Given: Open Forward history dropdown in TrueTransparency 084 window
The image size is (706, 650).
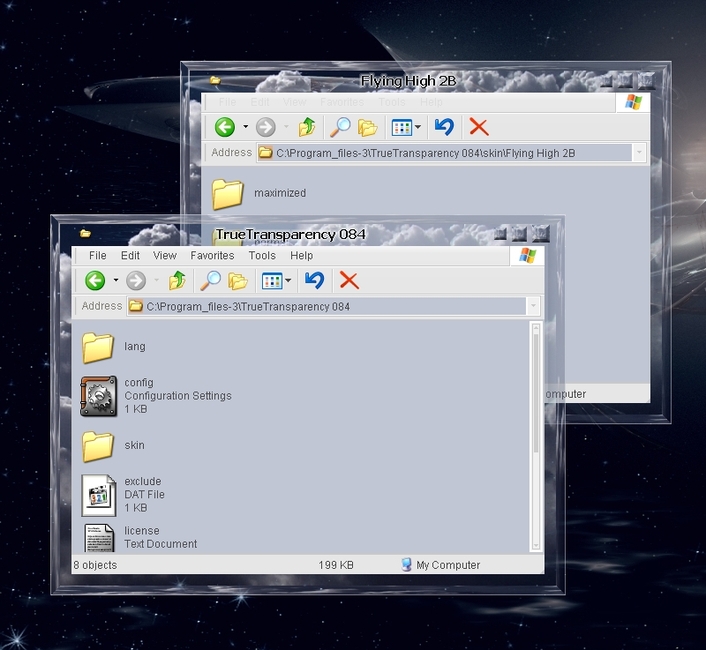Looking at the screenshot, I should [x=156, y=280].
